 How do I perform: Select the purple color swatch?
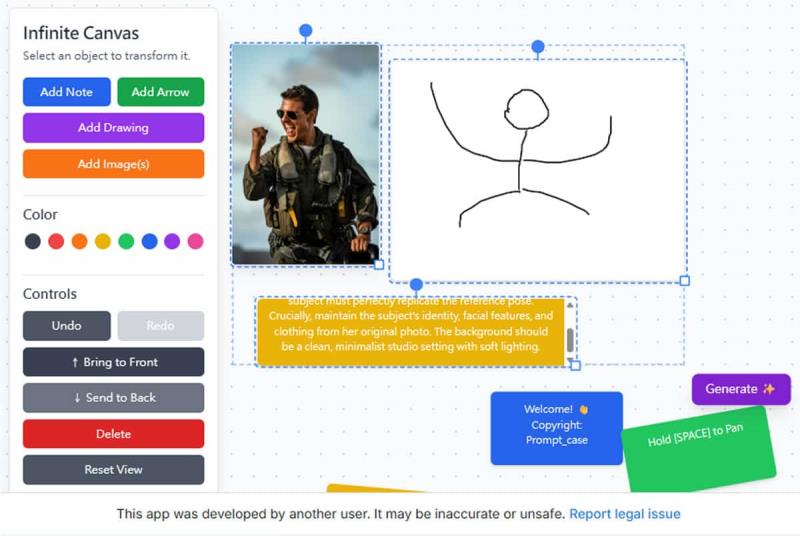[x=172, y=241]
